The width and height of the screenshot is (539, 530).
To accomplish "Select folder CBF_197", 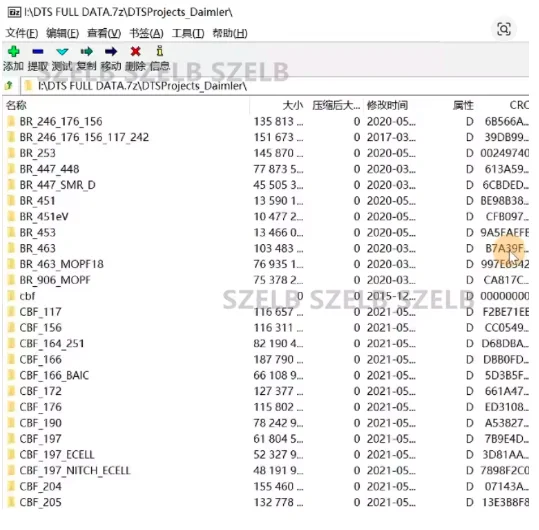I will click(x=41, y=439).
